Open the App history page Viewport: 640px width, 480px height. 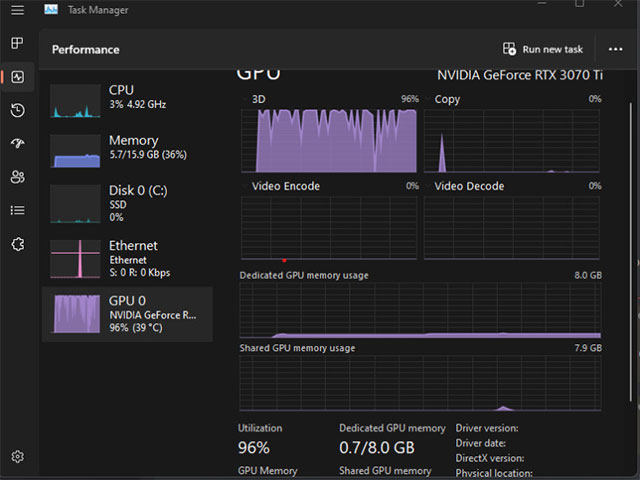click(x=17, y=110)
